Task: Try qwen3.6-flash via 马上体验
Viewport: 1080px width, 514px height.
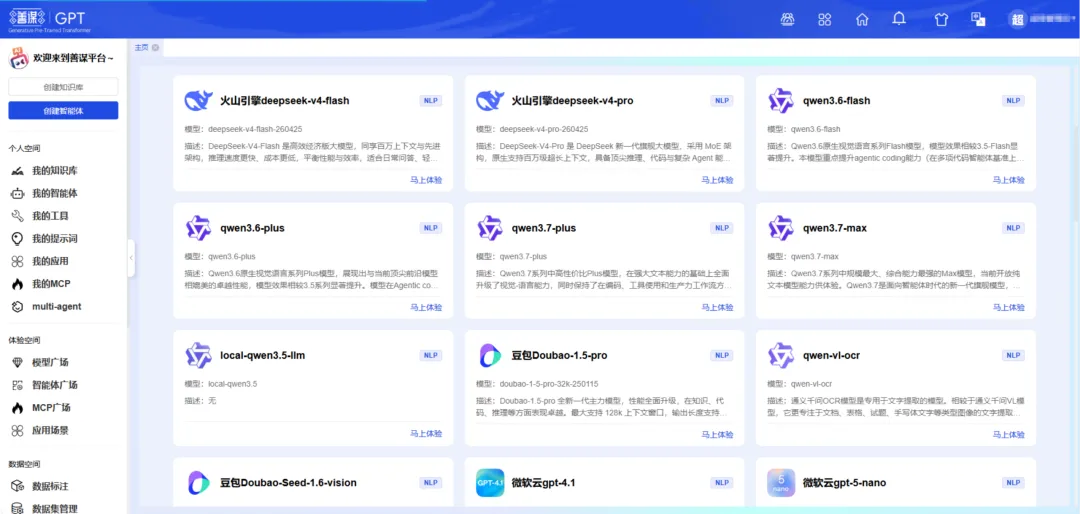Action: tap(1008, 180)
